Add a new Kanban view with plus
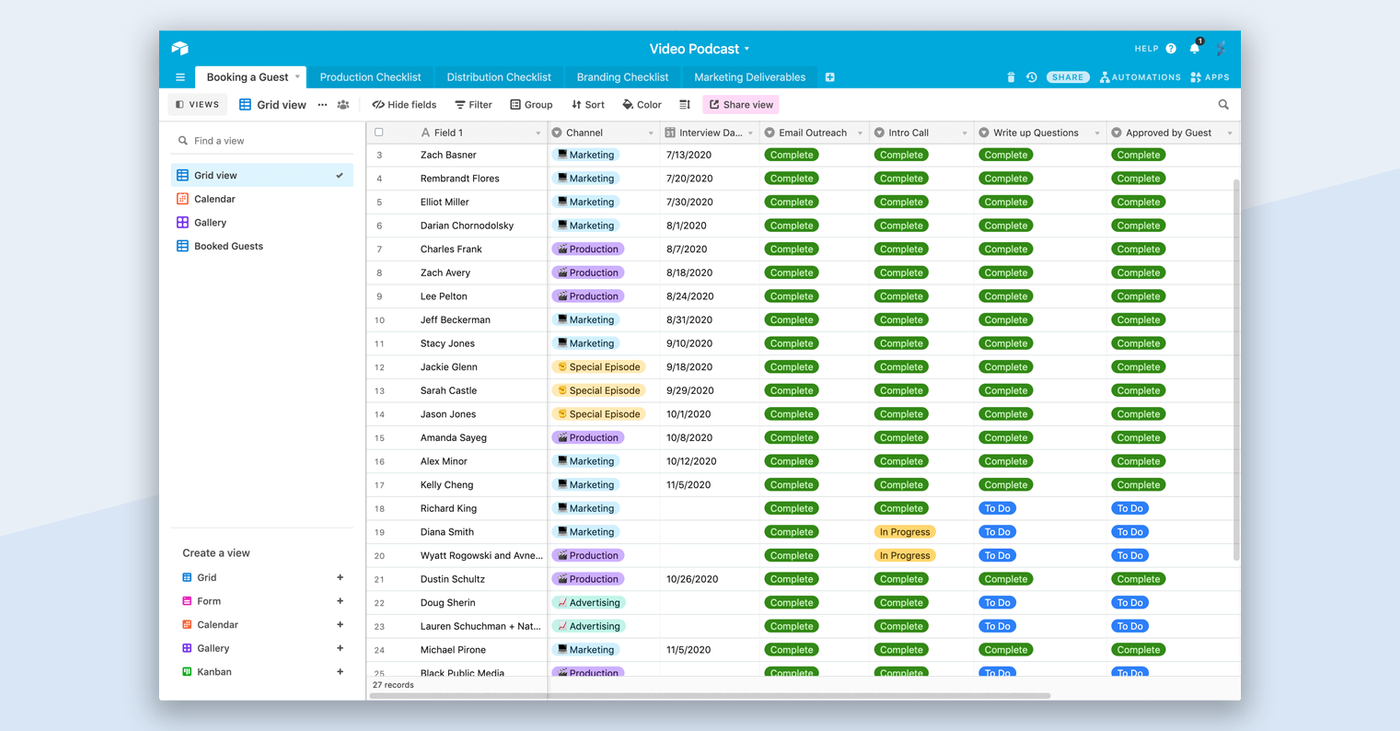This screenshot has width=1400, height=731. (x=340, y=672)
